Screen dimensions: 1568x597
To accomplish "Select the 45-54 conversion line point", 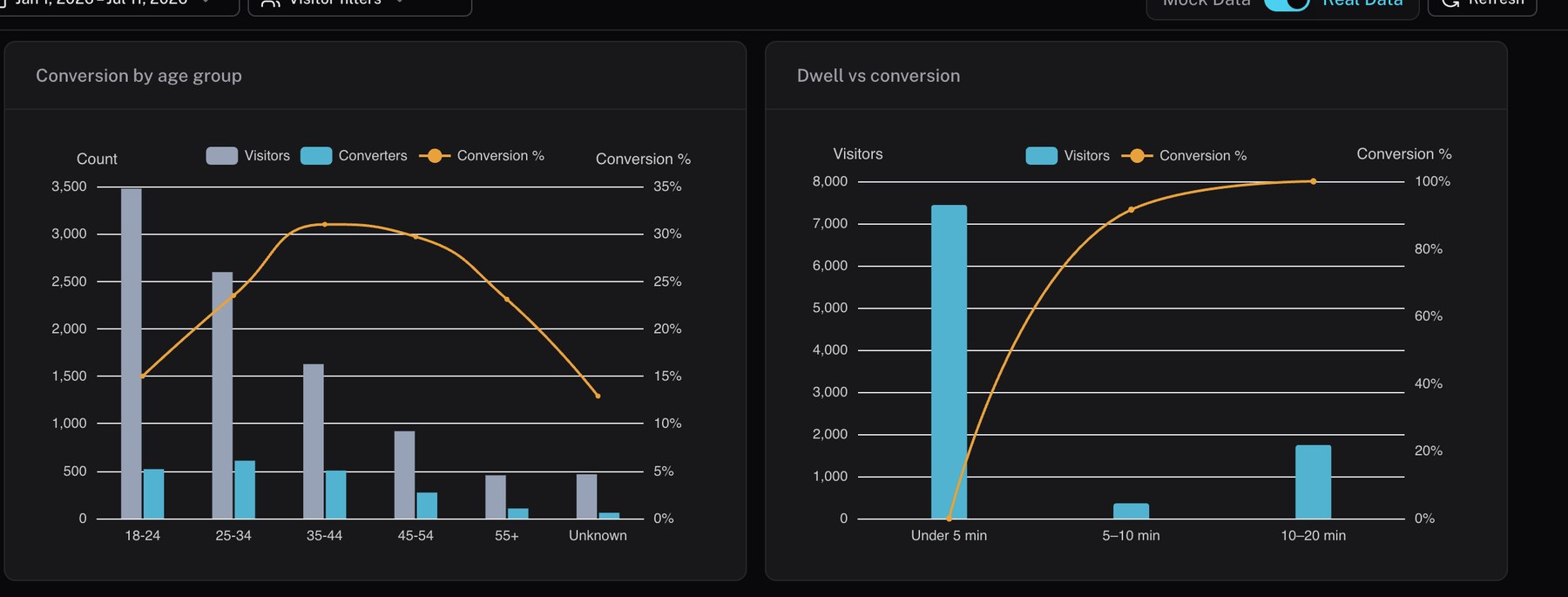I will tap(416, 236).
